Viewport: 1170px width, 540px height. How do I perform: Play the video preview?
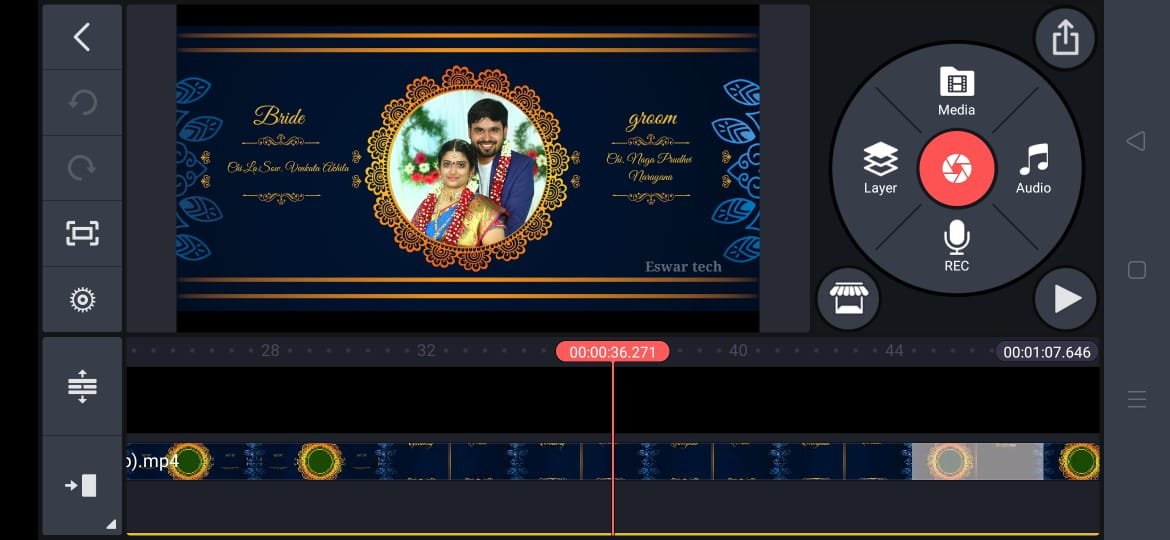[x=1066, y=298]
